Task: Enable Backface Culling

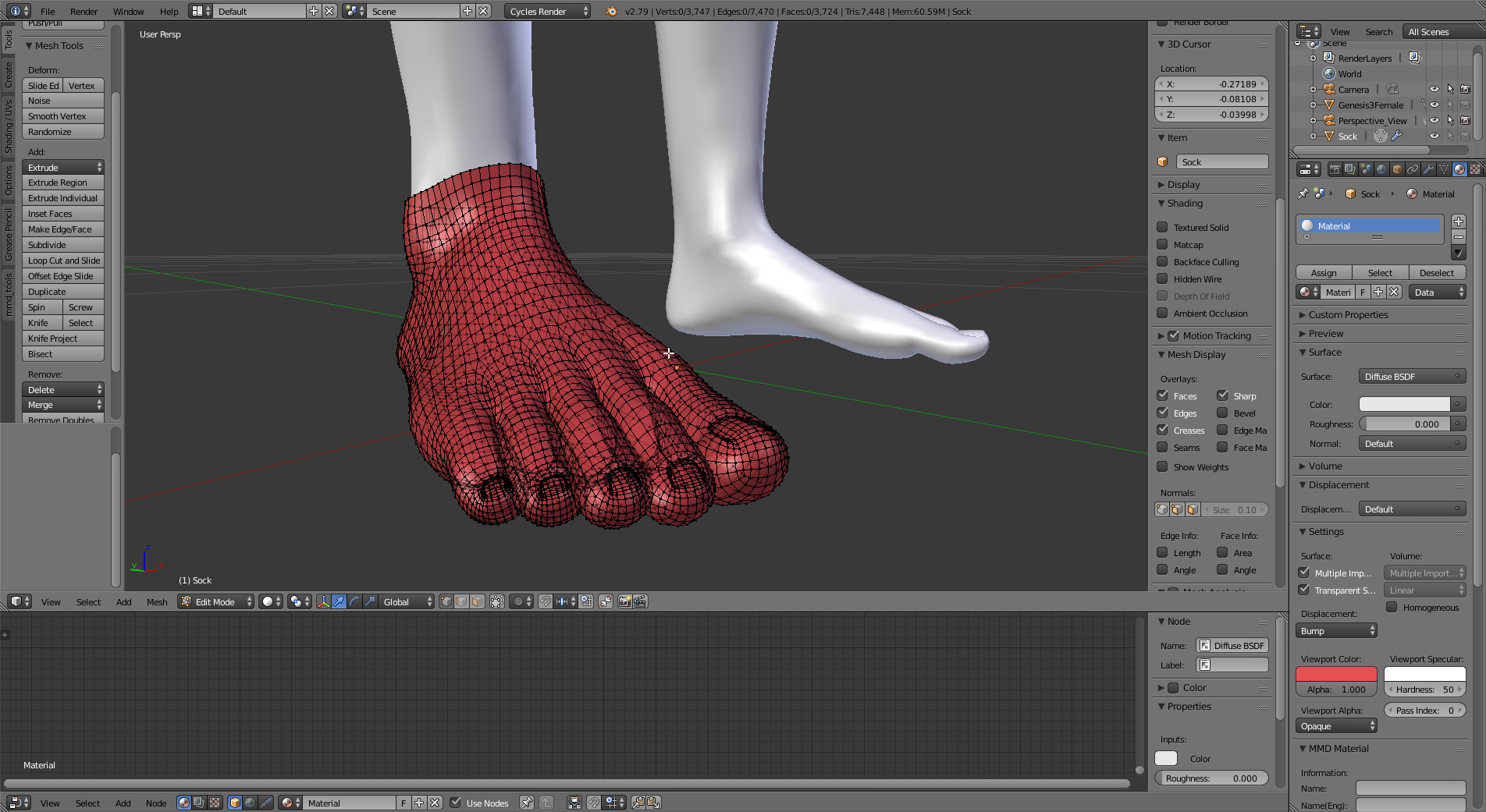Action: (1162, 261)
